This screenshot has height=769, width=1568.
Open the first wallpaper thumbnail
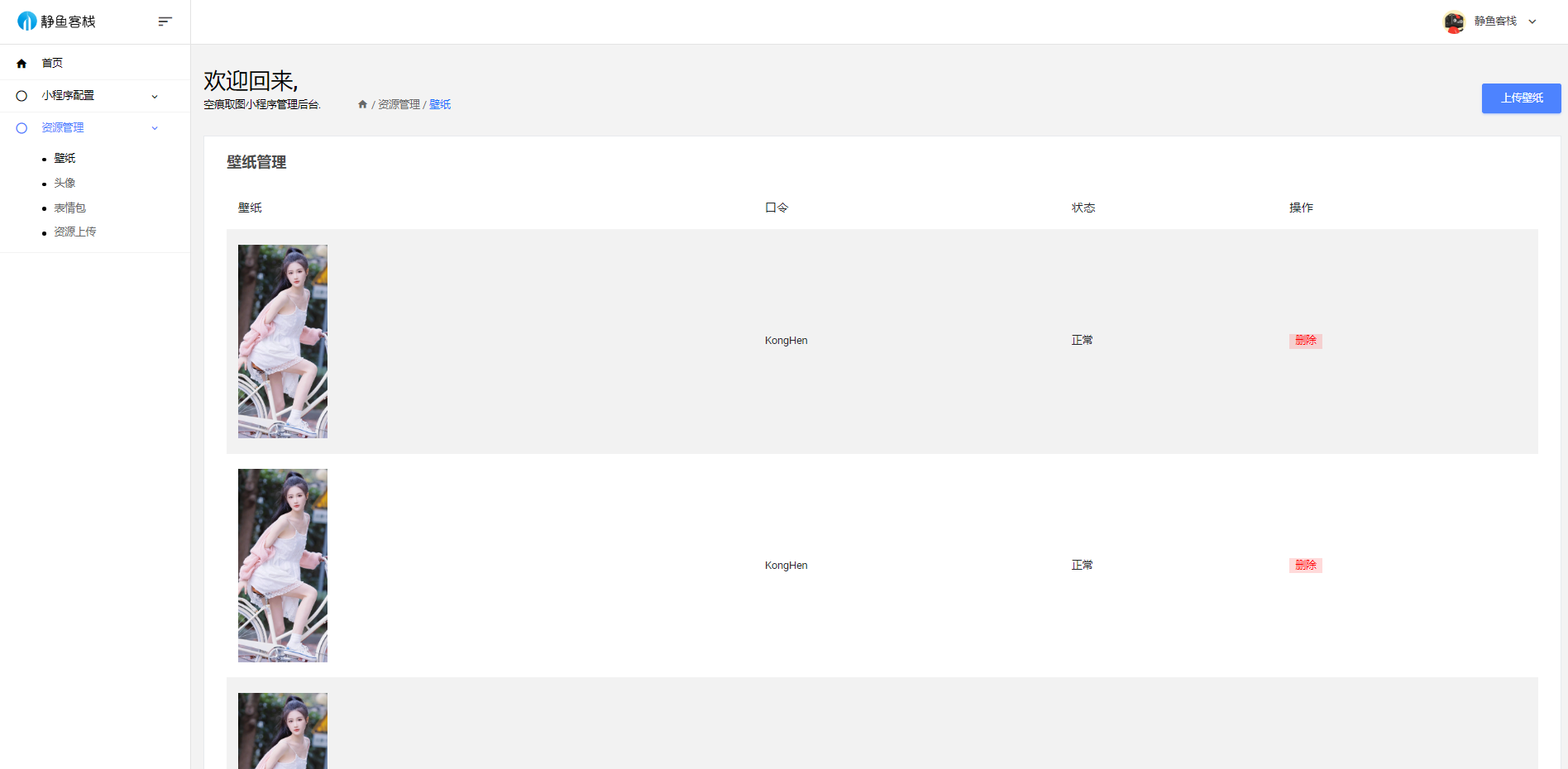click(283, 342)
